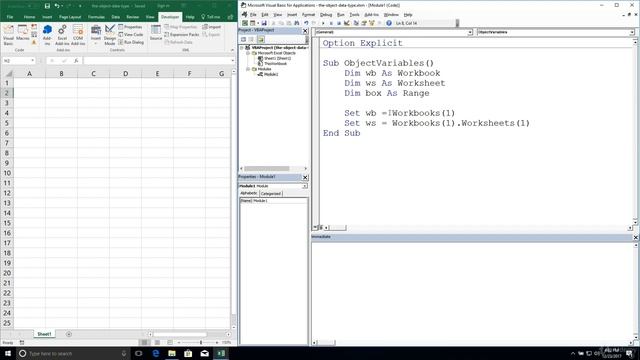Click the Undo icon in VBA toolbar

pyautogui.click(x=307, y=23)
